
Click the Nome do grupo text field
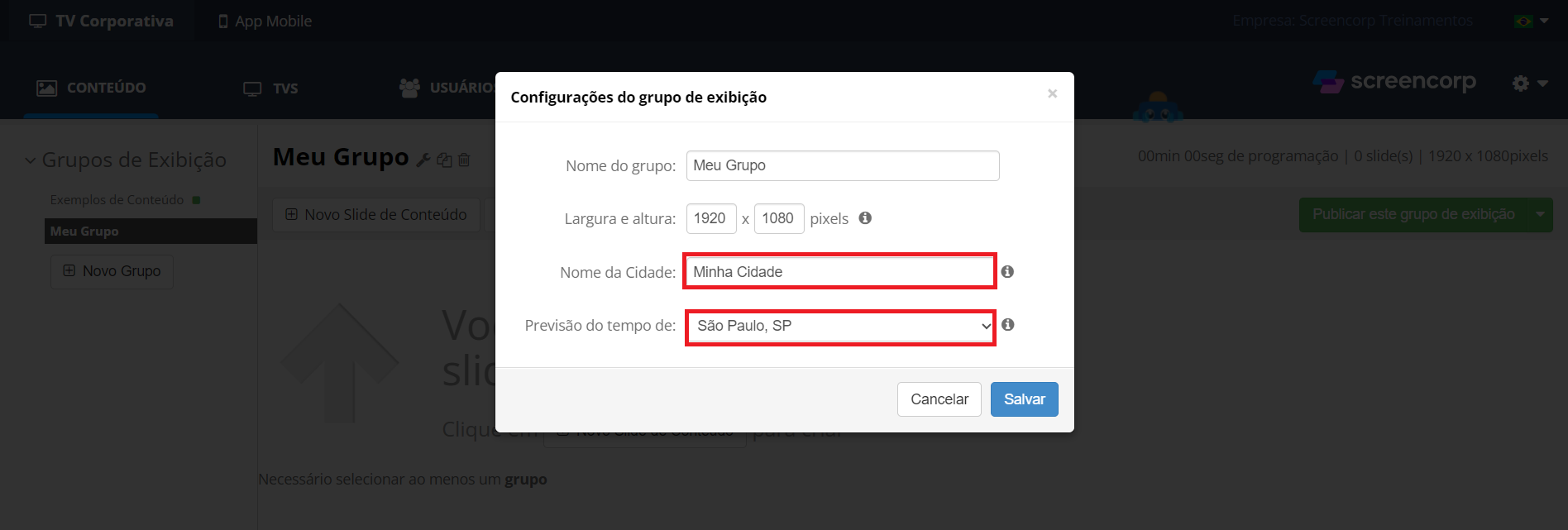coord(843,165)
